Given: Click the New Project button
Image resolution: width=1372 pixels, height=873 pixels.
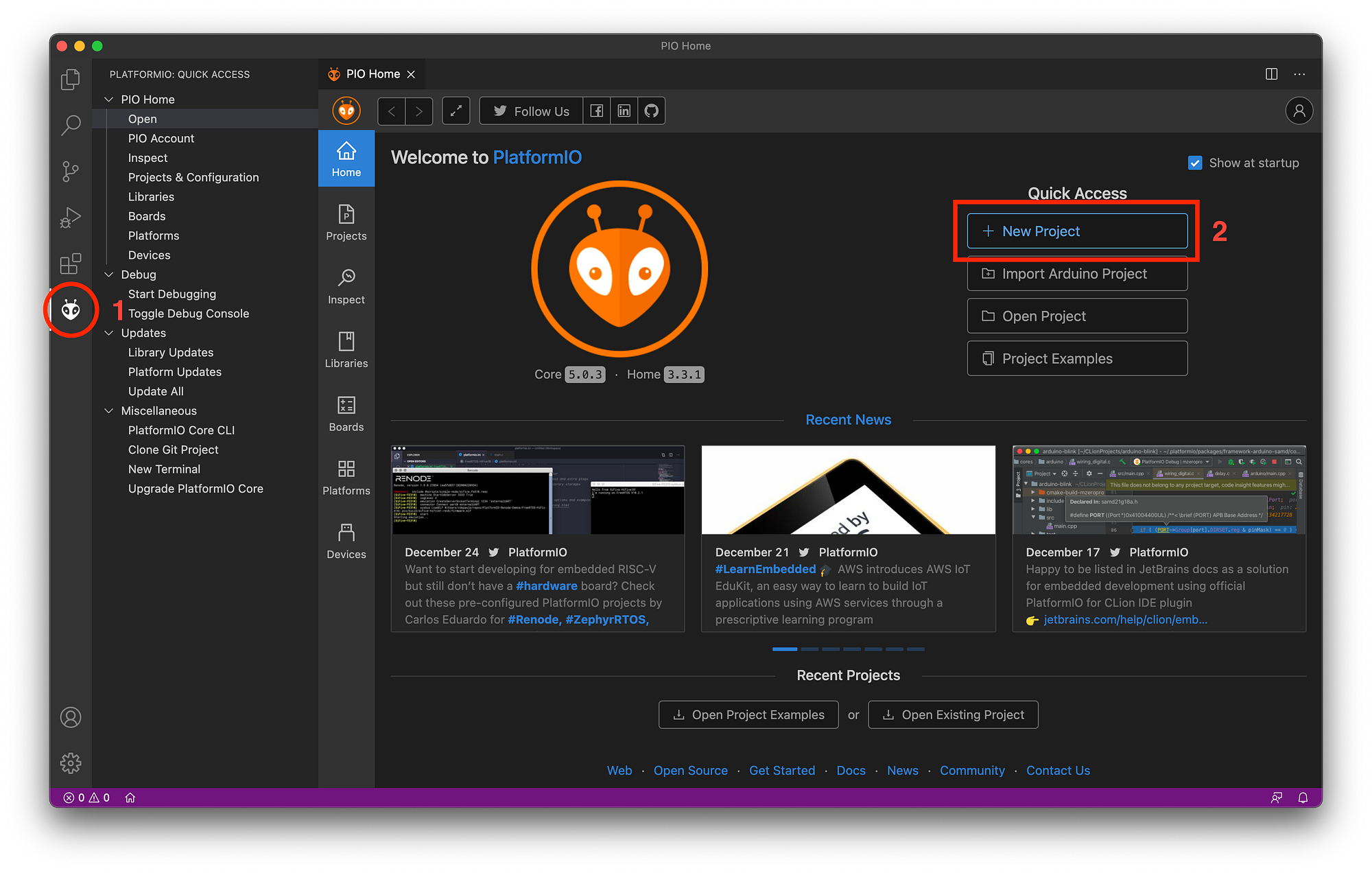Looking at the screenshot, I should pos(1077,231).
